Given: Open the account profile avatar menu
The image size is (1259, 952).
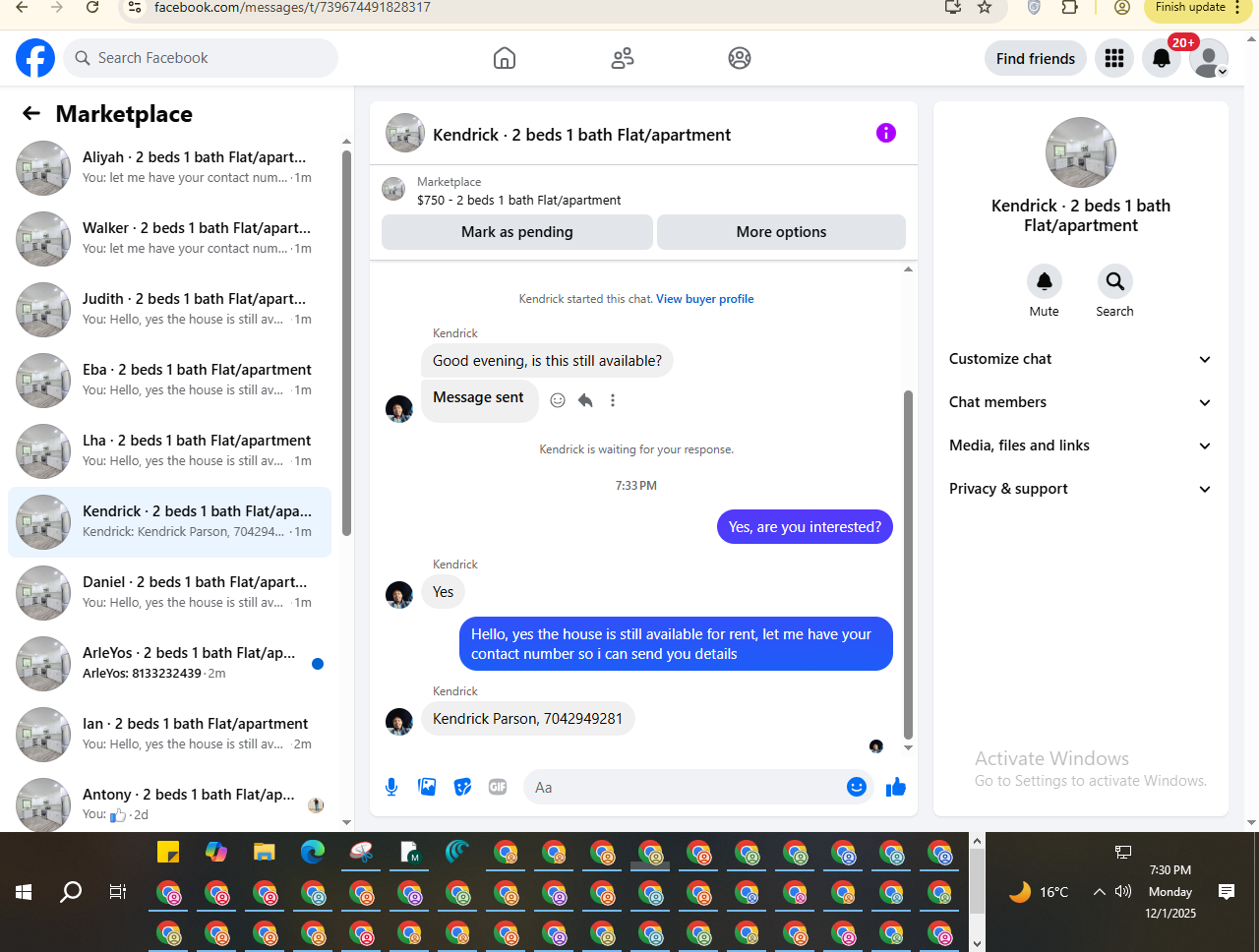Looking at the screenshot, I should coord(1209,59).
